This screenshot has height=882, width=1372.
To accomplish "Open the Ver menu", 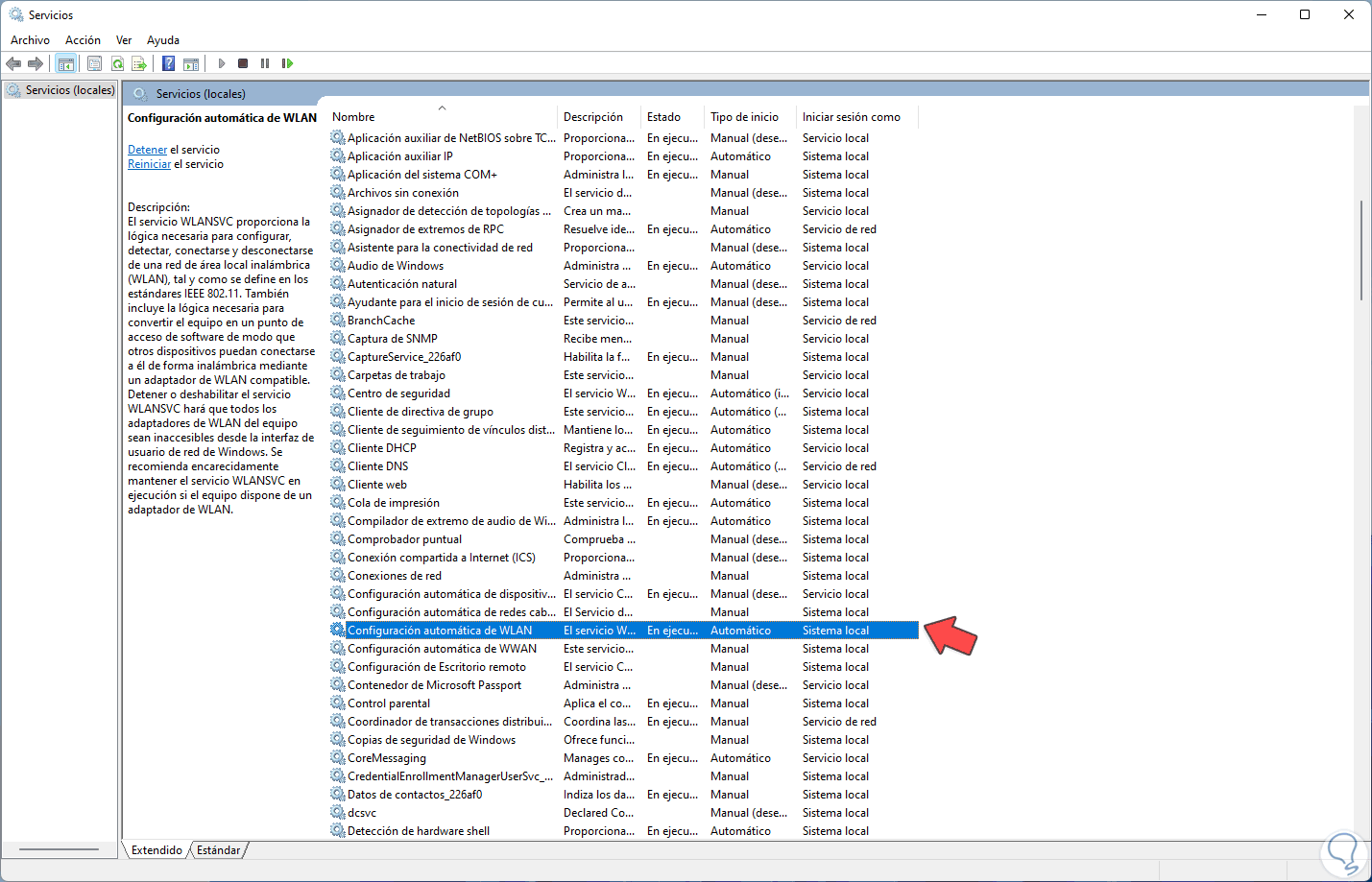I will [x=124, y=40].
